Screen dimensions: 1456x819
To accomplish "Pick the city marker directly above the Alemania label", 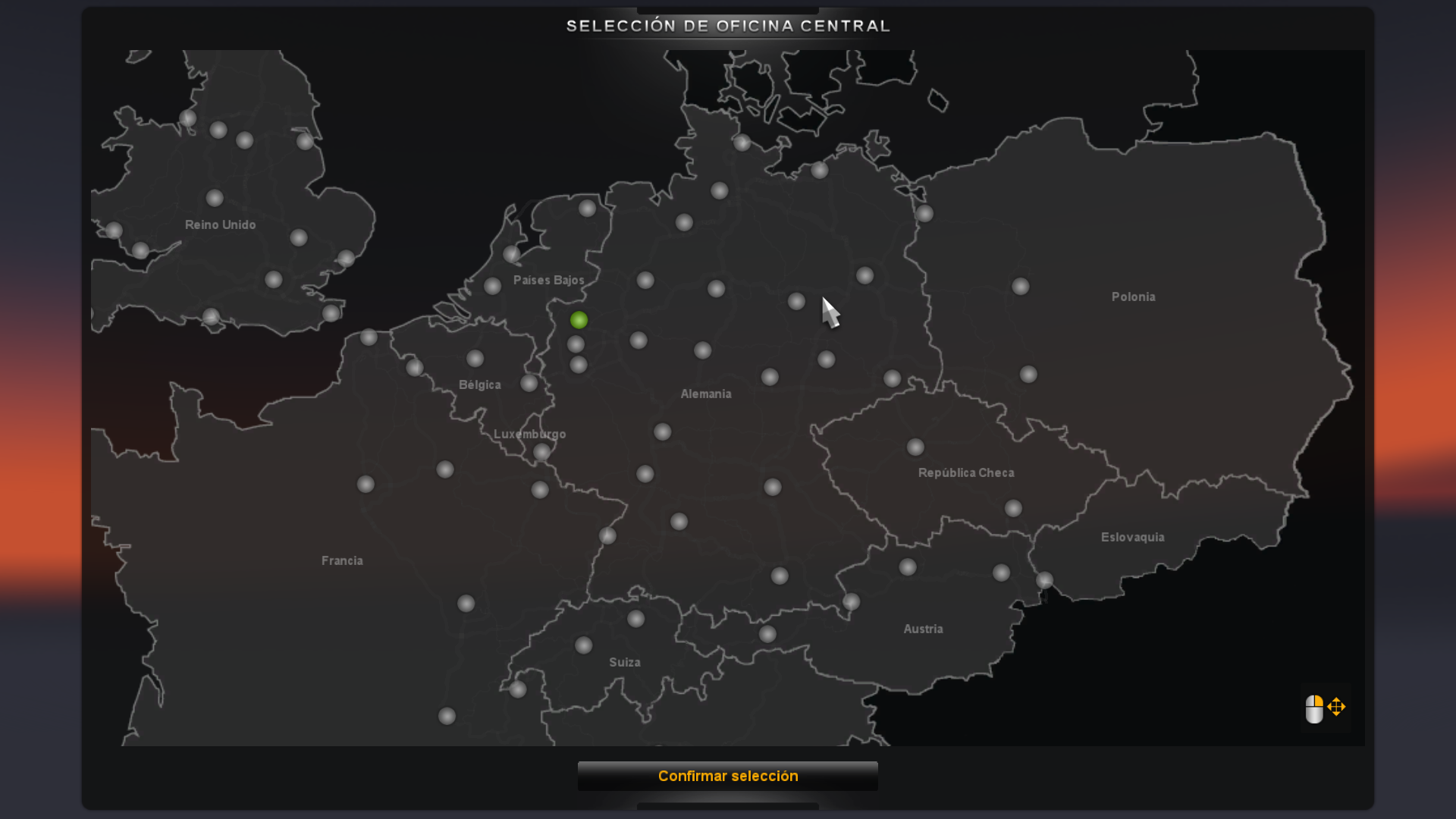I will point(702,350).
